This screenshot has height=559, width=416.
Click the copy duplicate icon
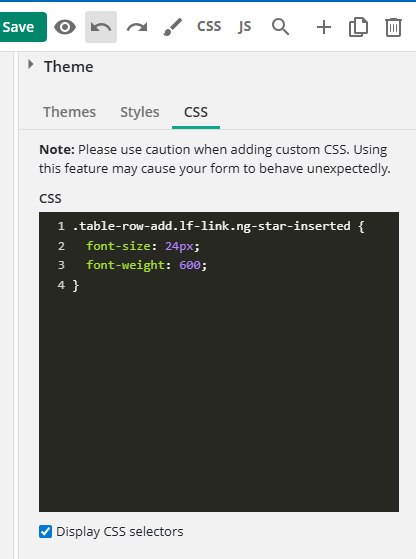358,27
